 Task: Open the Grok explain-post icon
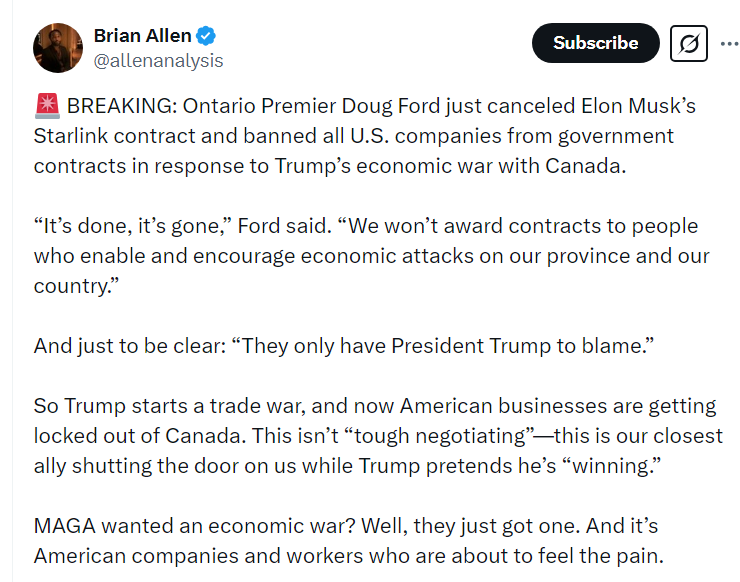coord(689,43)
